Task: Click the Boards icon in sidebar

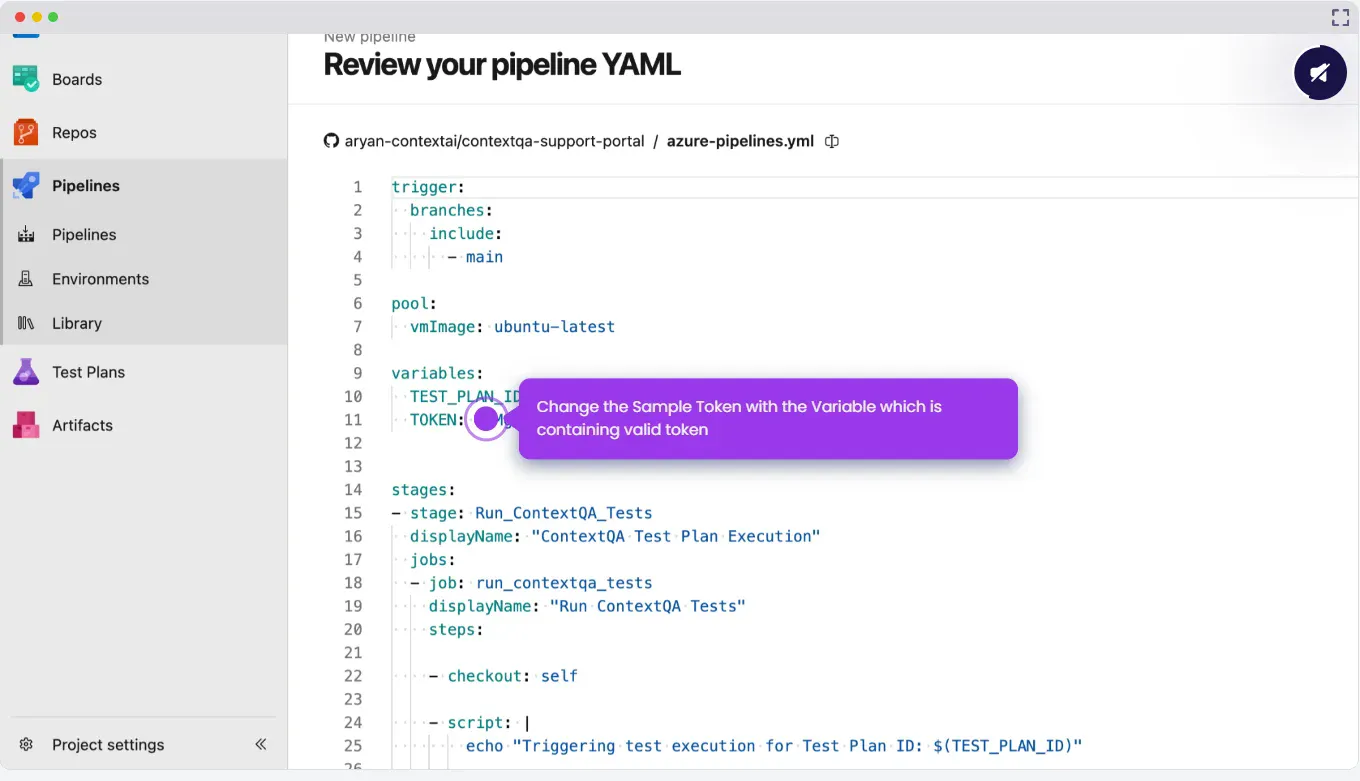Action: tap(26, 79)
